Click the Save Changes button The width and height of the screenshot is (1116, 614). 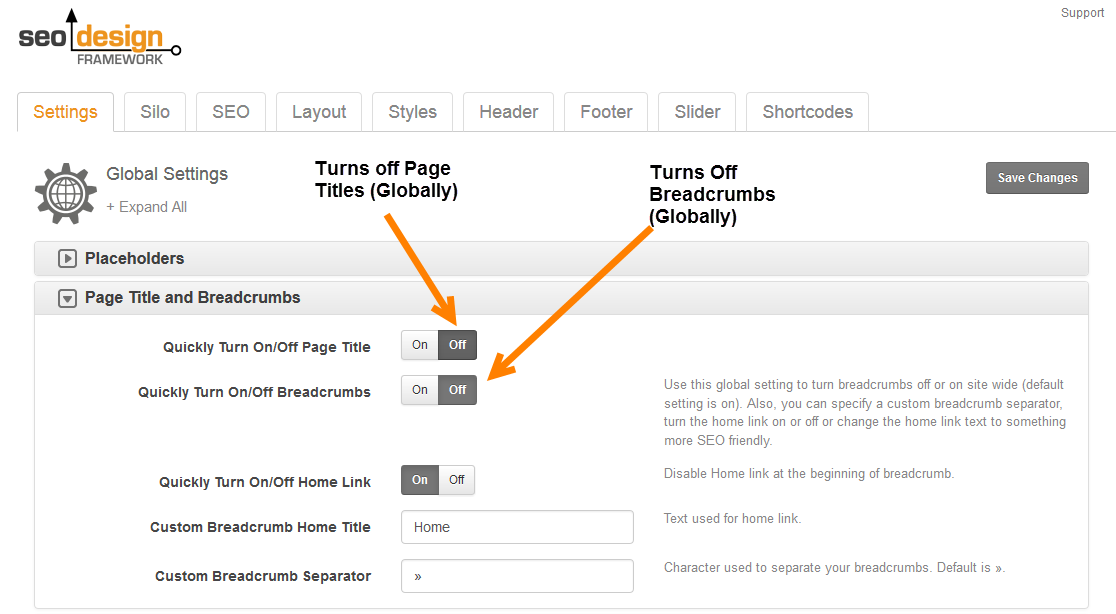(1037, 178)
